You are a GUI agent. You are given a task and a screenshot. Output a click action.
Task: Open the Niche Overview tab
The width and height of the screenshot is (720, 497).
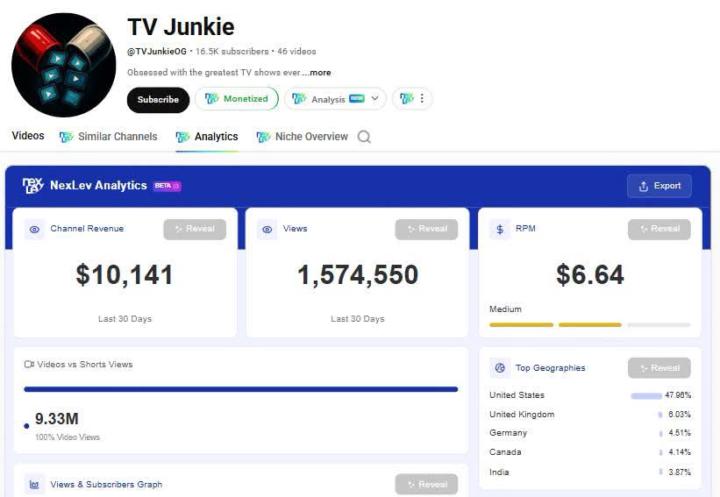pyautogui.click(x=302, y=136)
